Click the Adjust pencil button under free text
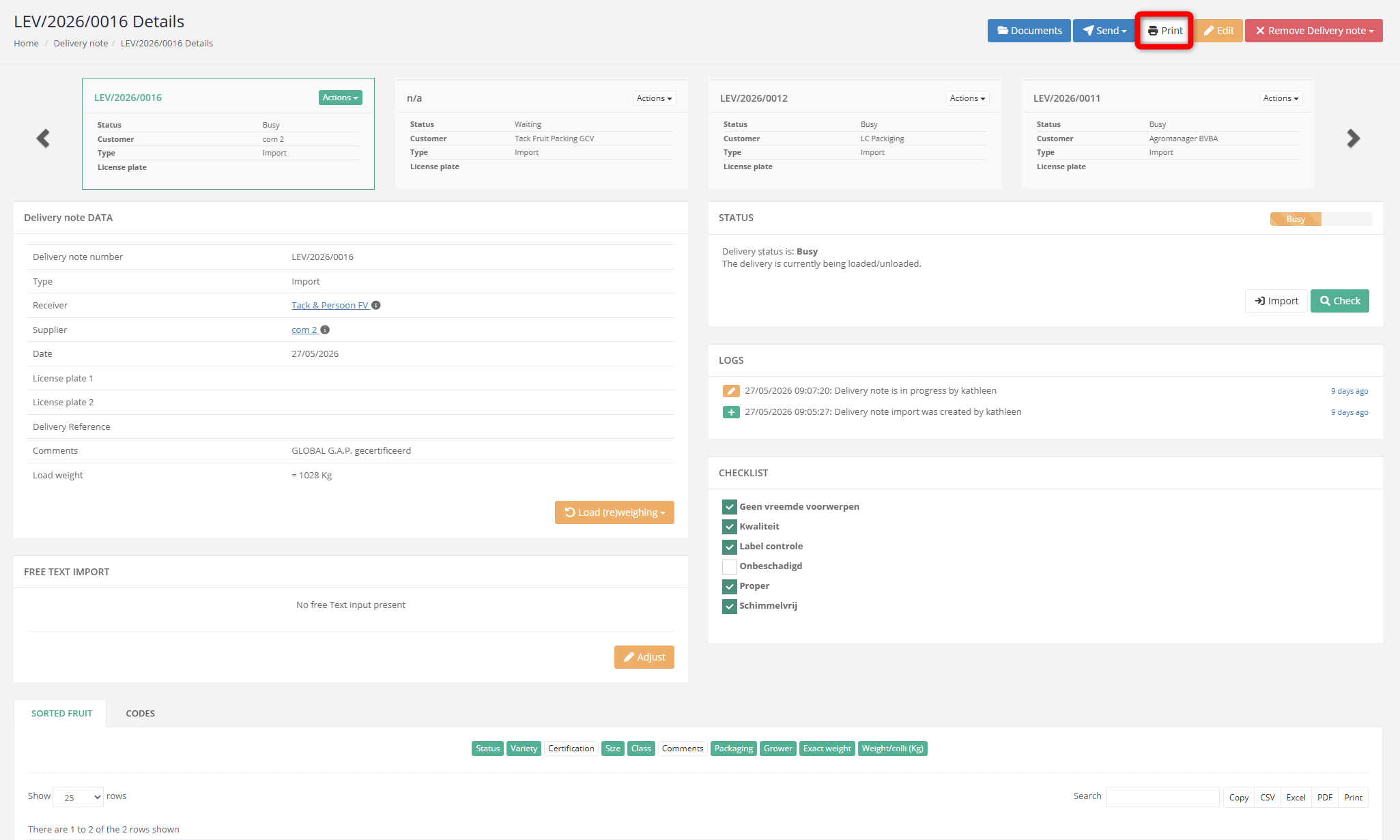Viewport: 1400px width, 840px height. tap(644, 657)
